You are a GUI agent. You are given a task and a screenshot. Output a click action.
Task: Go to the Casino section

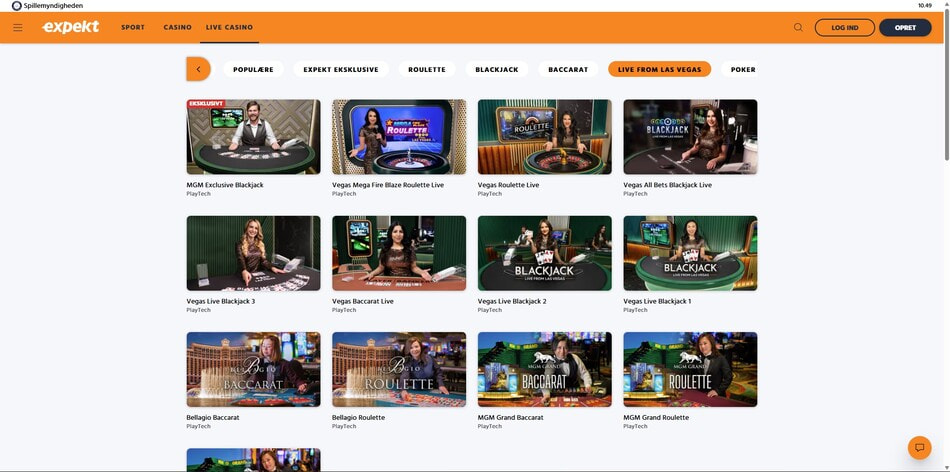coord(178,27)
